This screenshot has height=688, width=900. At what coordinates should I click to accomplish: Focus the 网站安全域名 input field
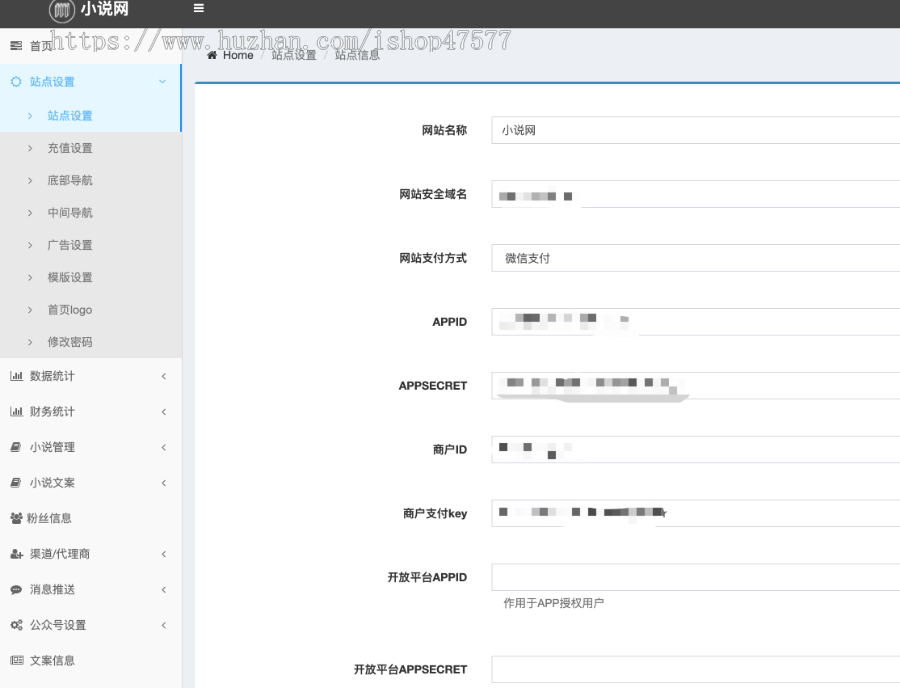click(696, 194)
